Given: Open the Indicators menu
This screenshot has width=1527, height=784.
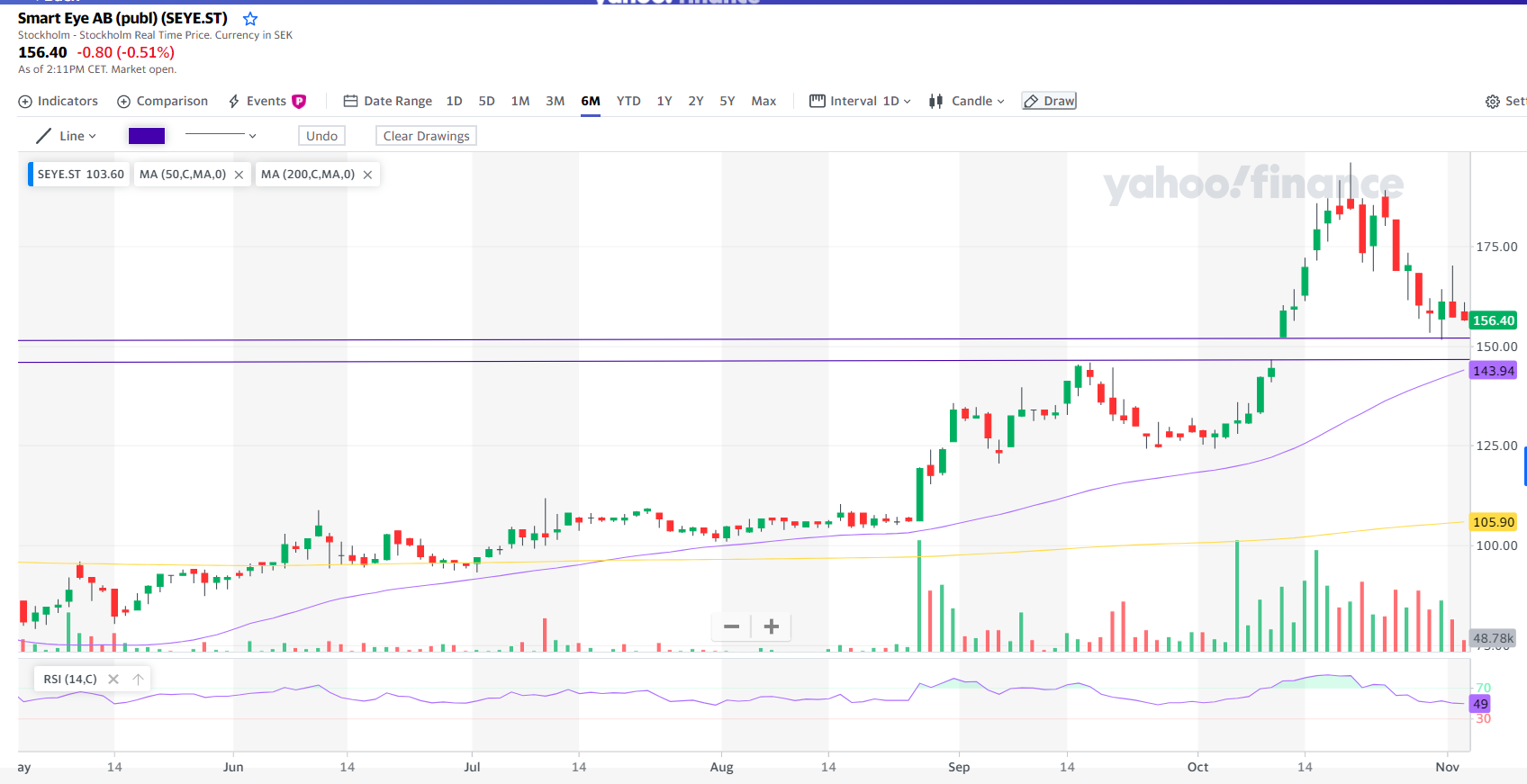Looking at the screenshot, I should click(x=59, y=101).
